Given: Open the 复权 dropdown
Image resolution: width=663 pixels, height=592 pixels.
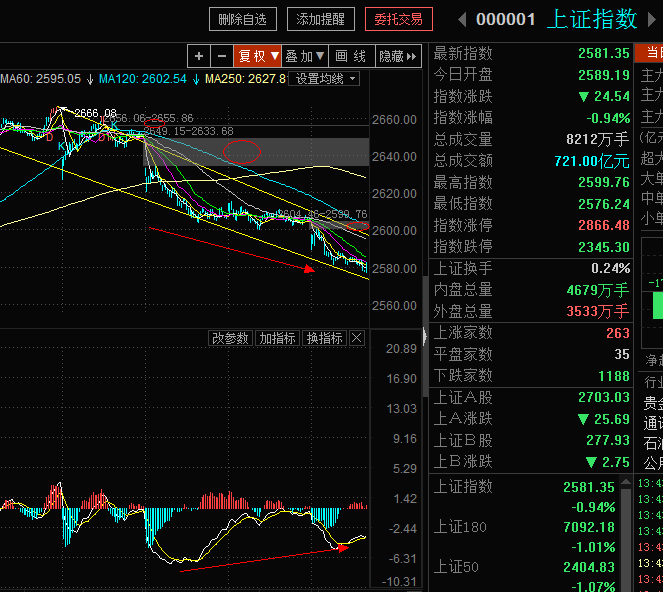Looking at the screenshot, I should pos(257,57).
